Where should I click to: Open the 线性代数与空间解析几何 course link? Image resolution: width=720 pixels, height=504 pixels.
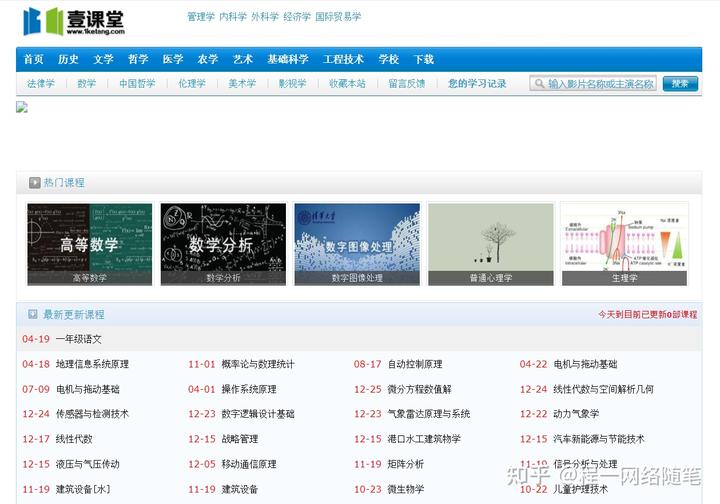pos(603,389)
